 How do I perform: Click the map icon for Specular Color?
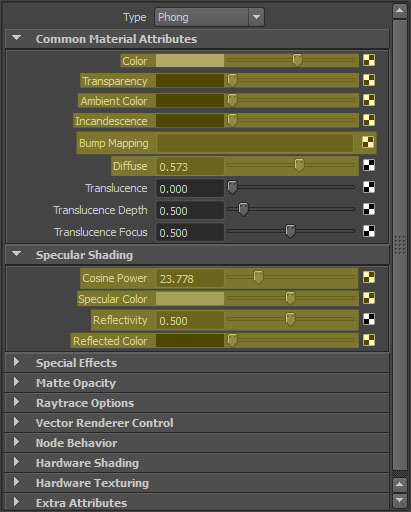click(x=369, y=298)
